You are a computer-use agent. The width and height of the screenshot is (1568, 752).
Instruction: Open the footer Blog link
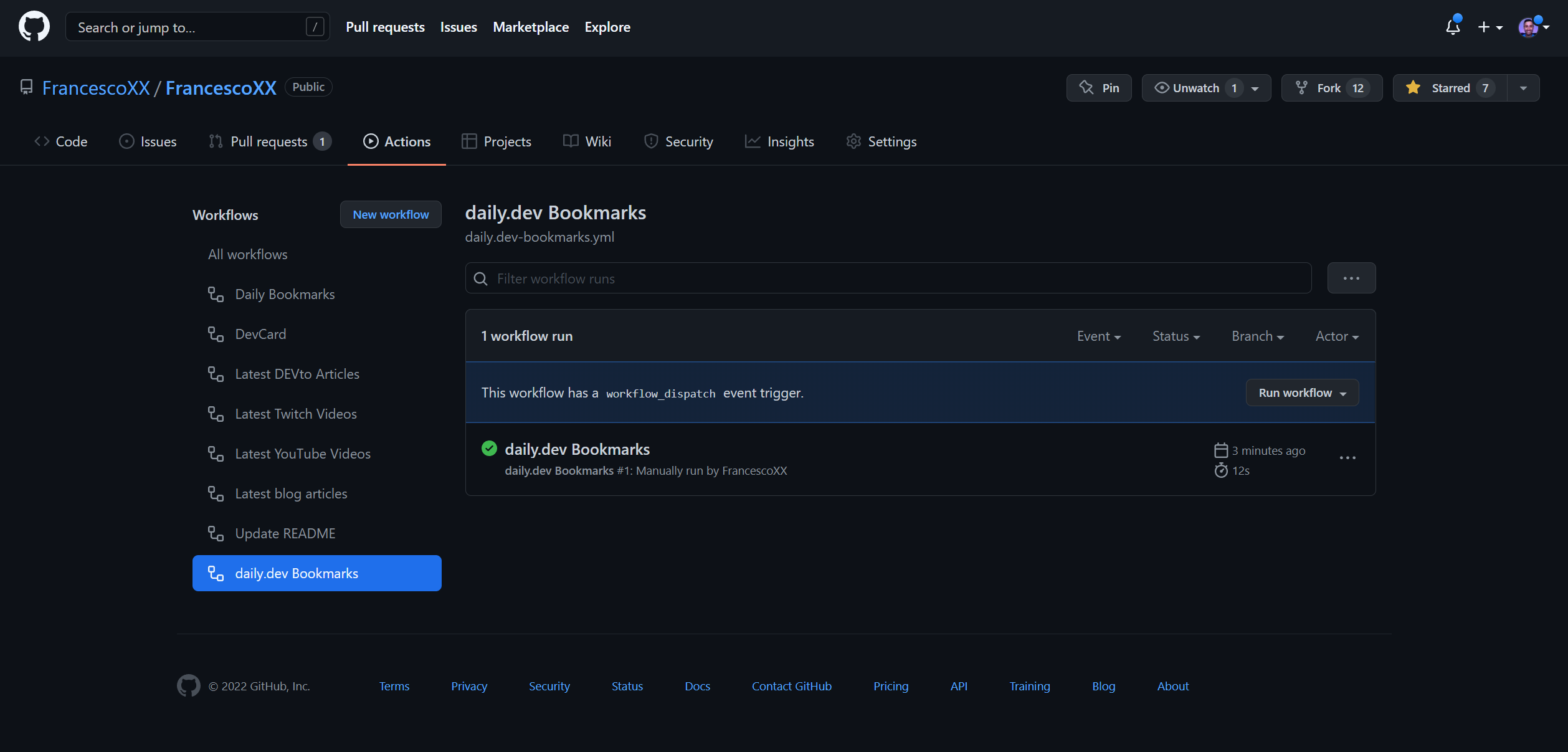click(1104, 686)
